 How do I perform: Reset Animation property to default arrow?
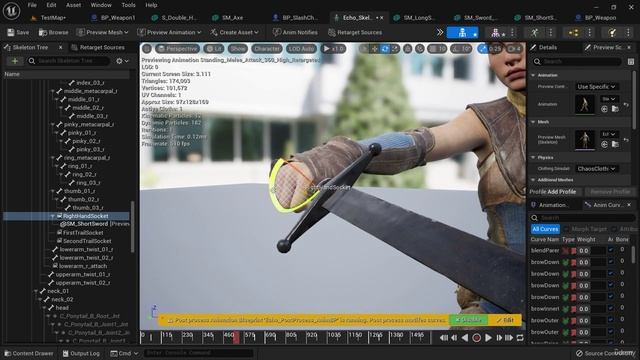click(626, 104)
